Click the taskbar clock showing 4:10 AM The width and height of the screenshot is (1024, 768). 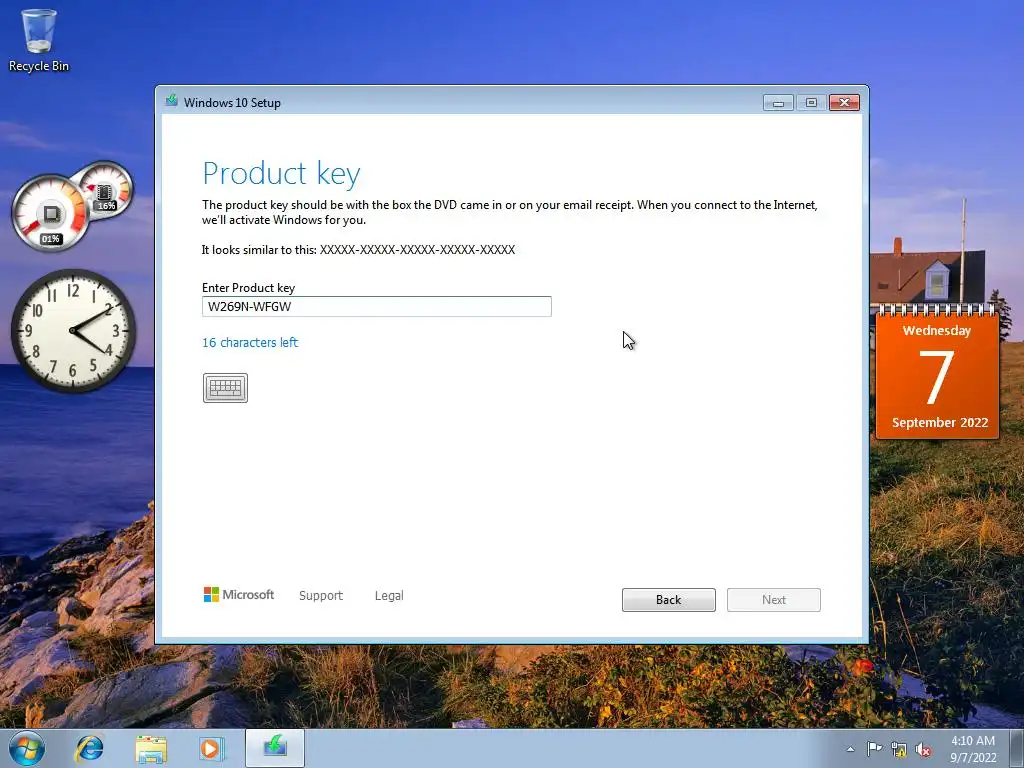pos(973,749)
